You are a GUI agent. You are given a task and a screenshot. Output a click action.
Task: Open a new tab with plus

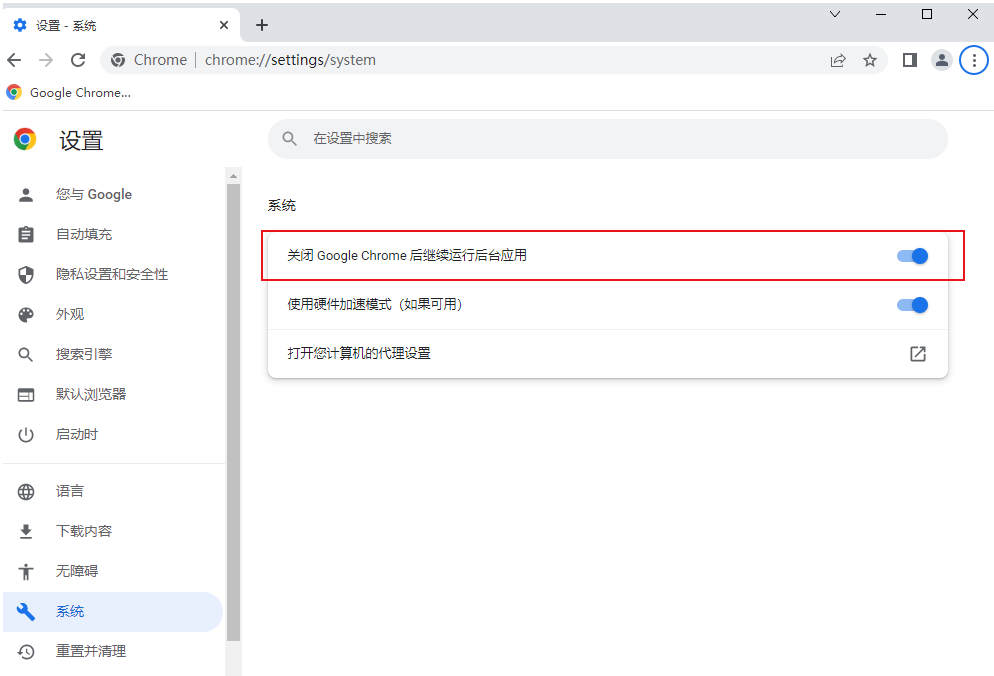click(x=262, y=25)
